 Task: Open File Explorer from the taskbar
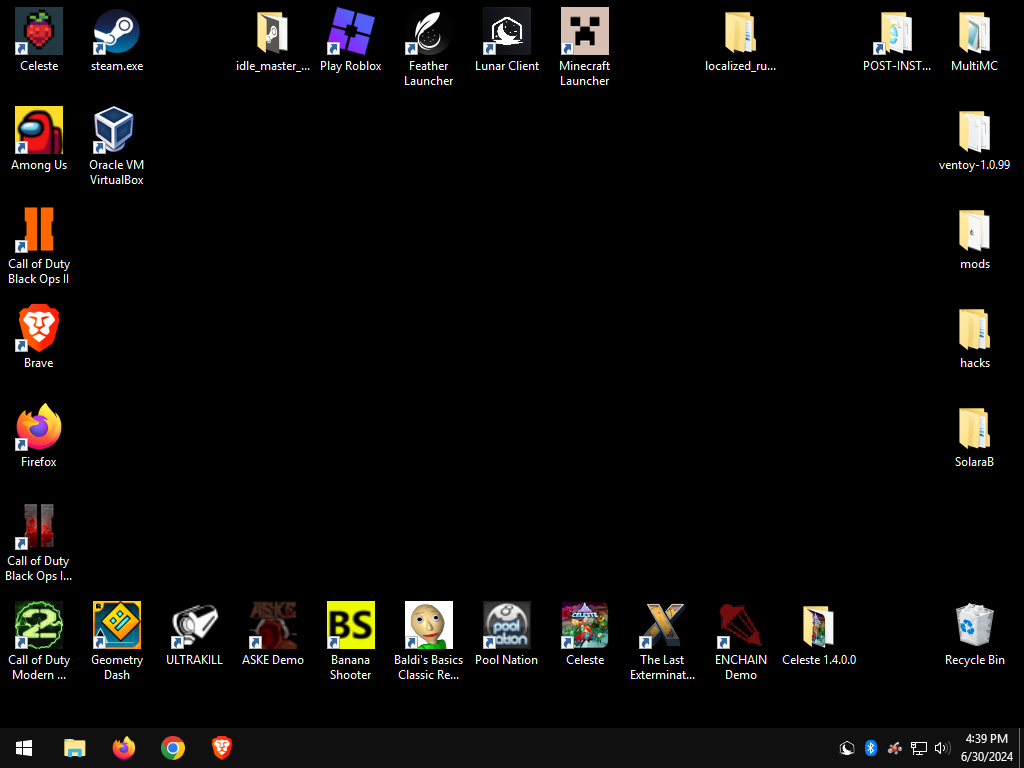[x=74, y=748]
